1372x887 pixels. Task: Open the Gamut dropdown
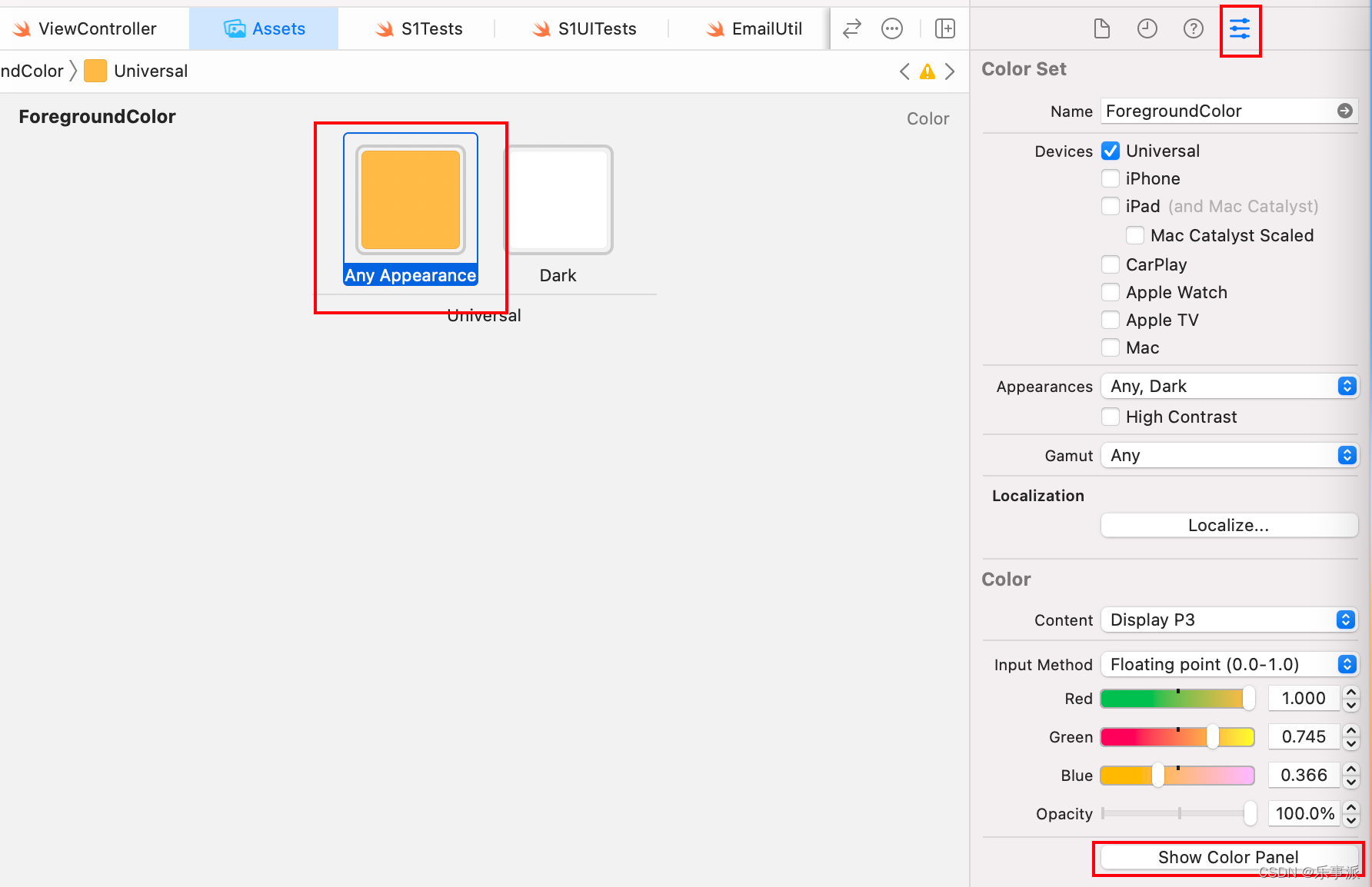click(x=1229, y=455)
